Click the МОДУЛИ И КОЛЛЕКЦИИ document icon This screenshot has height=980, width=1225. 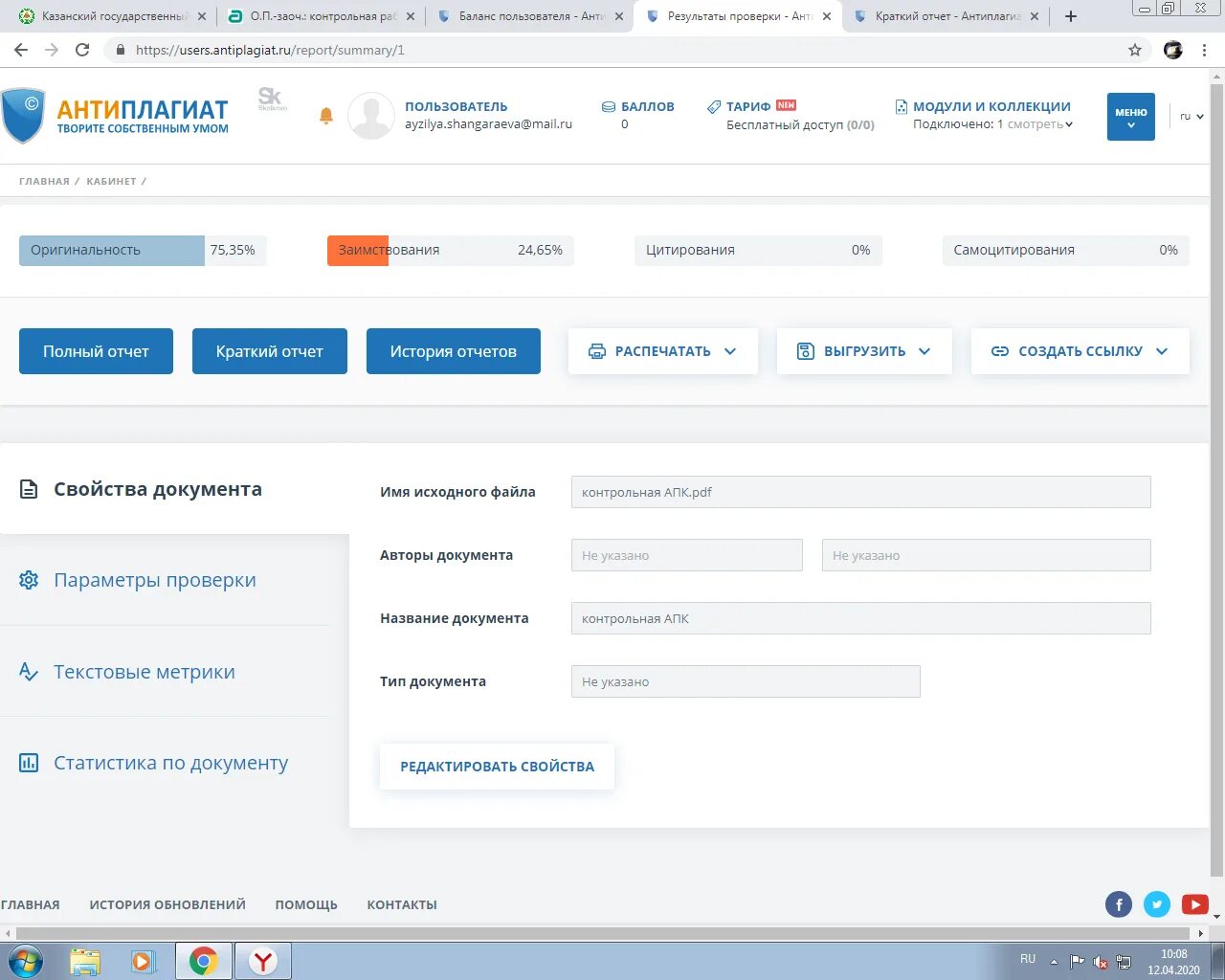click(x=901, y=107)
